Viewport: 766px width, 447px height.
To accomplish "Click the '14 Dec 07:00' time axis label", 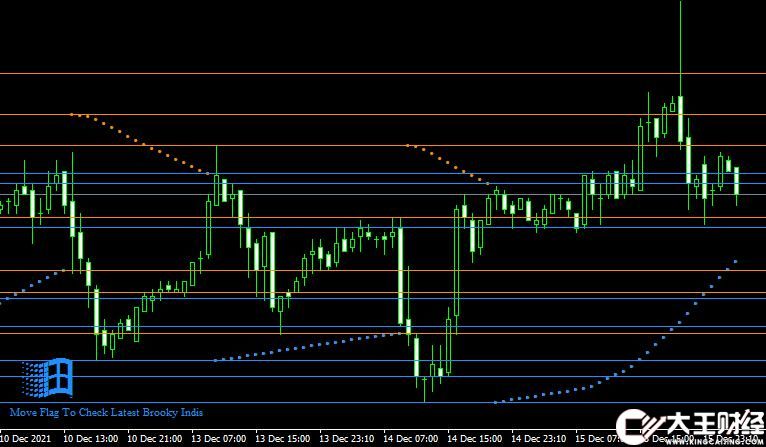I will (410, 439).
